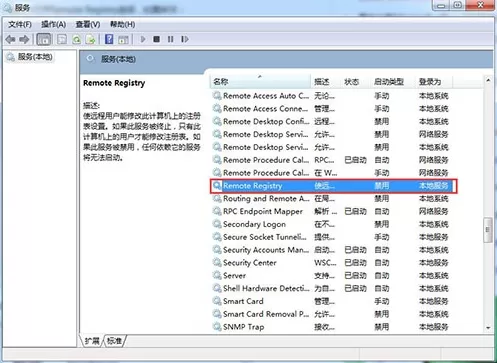Screen dimensions: 497x363
Task: Click the gear icon beside Remote Access Conne...
Action: (217, 109)
